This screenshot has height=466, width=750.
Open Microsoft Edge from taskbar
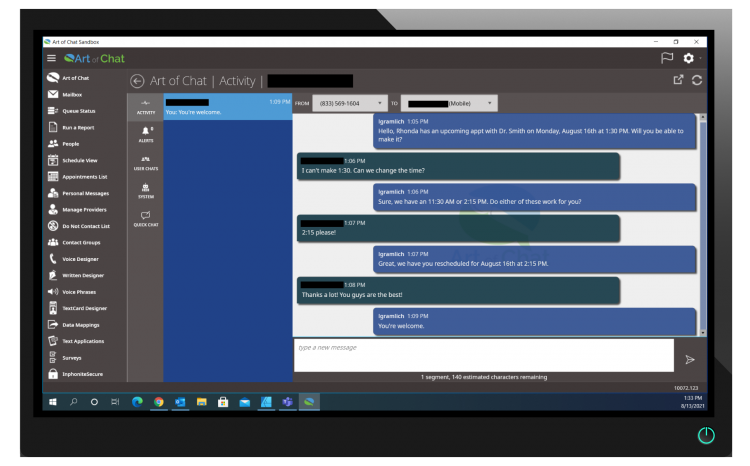[x=137, y=402]
